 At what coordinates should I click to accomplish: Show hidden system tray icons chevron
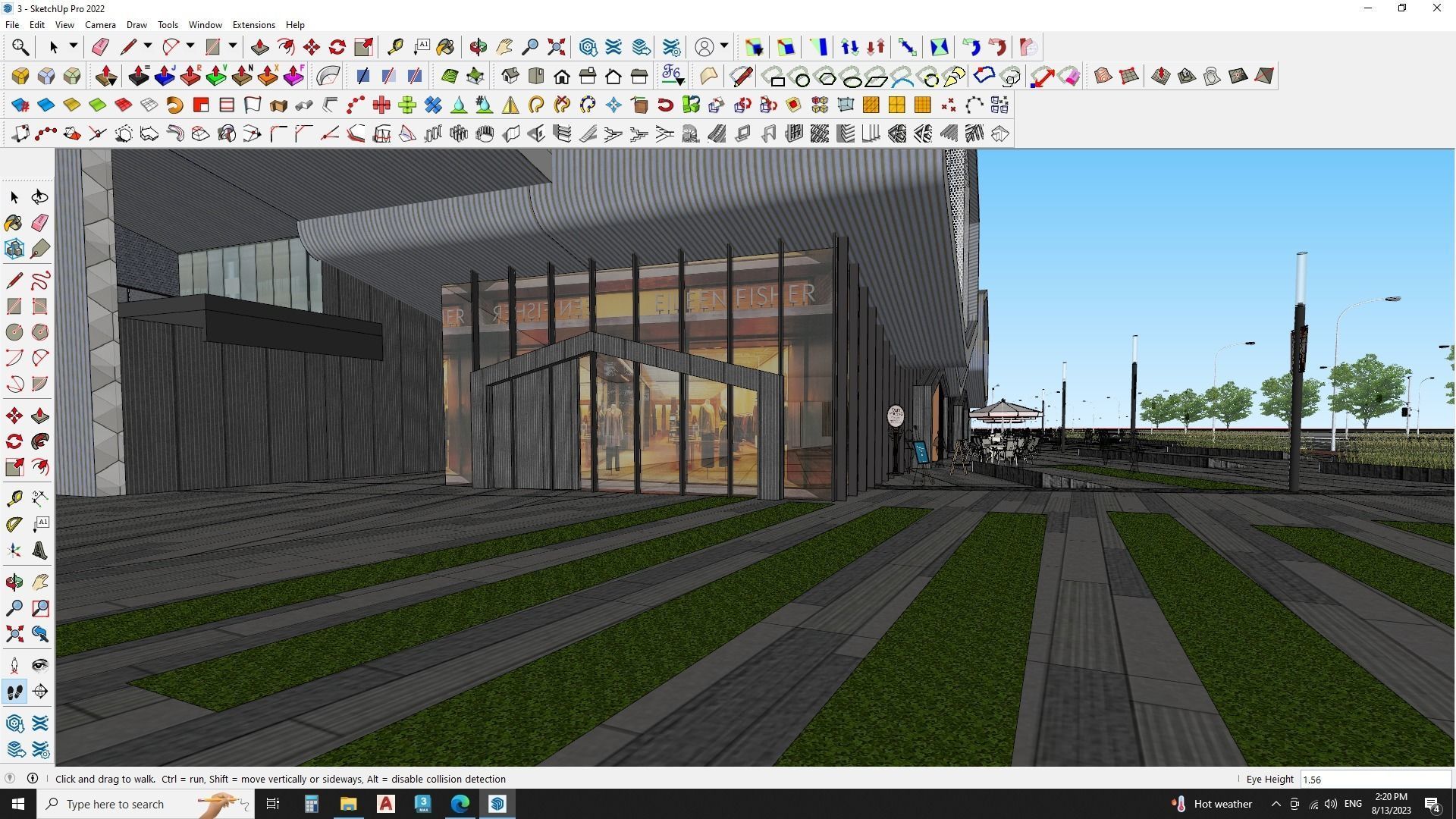tap(1276, 804)
